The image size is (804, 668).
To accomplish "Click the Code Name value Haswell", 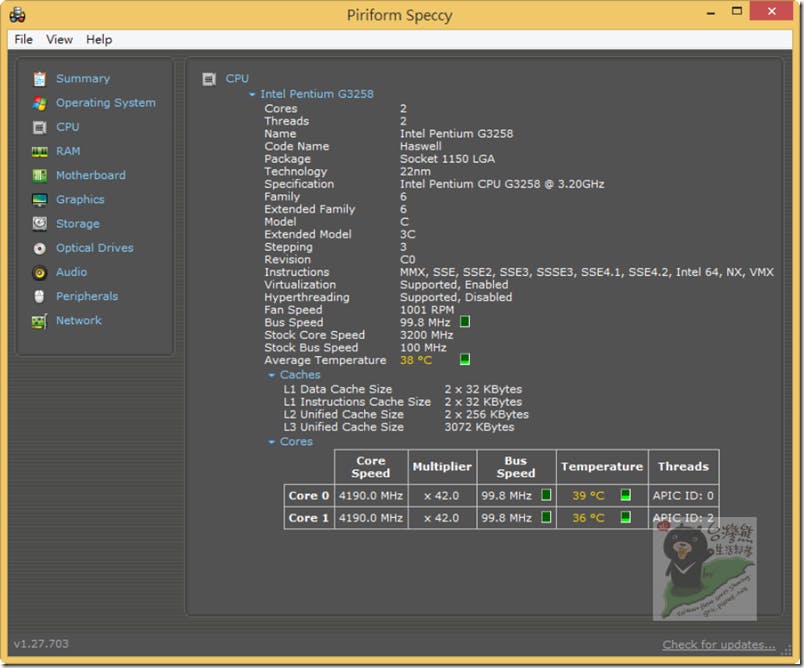I will pyautogui.click(x=420, y=146).
